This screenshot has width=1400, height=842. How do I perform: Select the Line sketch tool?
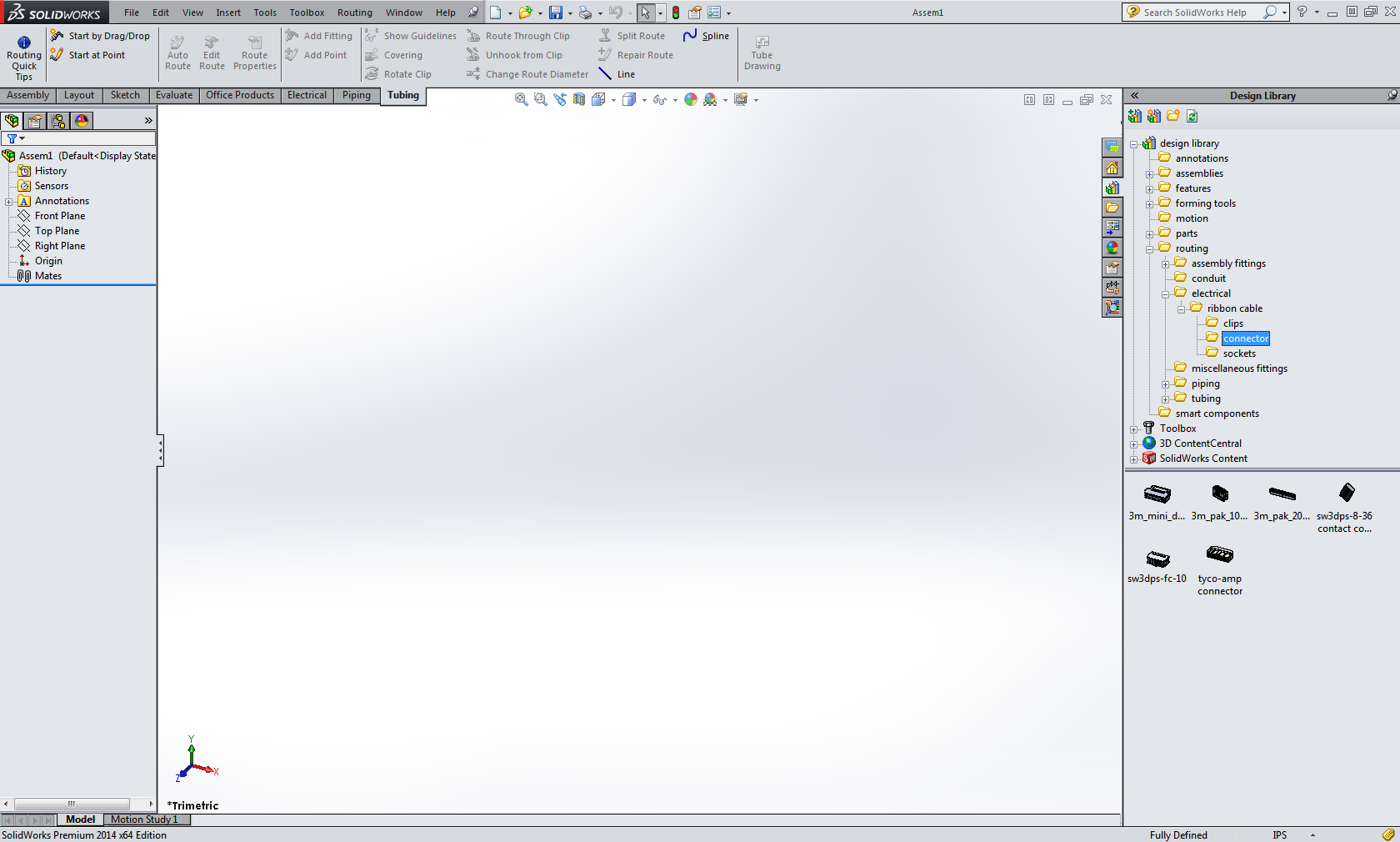pyautogui.click(x=617, y=74)
